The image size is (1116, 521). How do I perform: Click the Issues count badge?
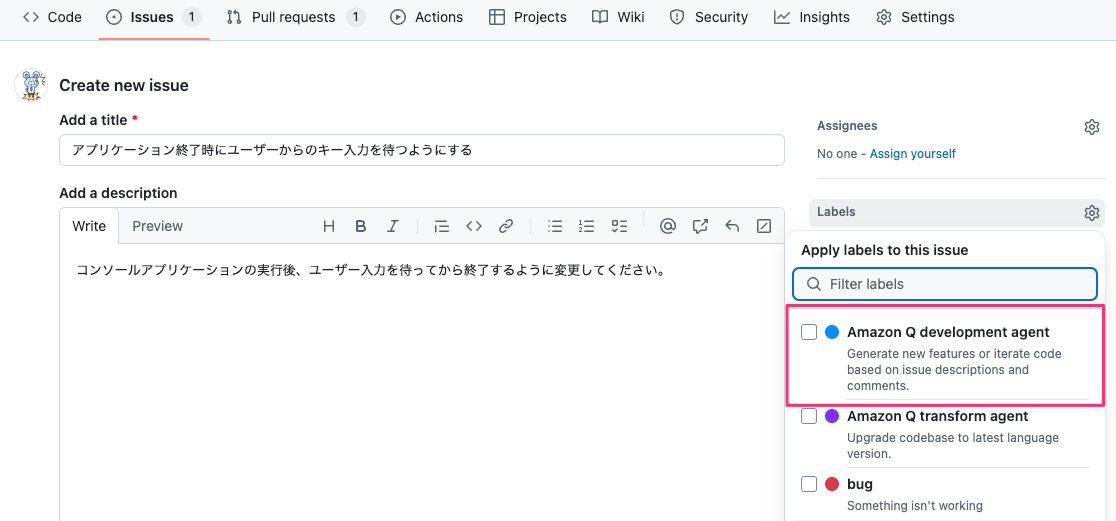pos(191,17)
